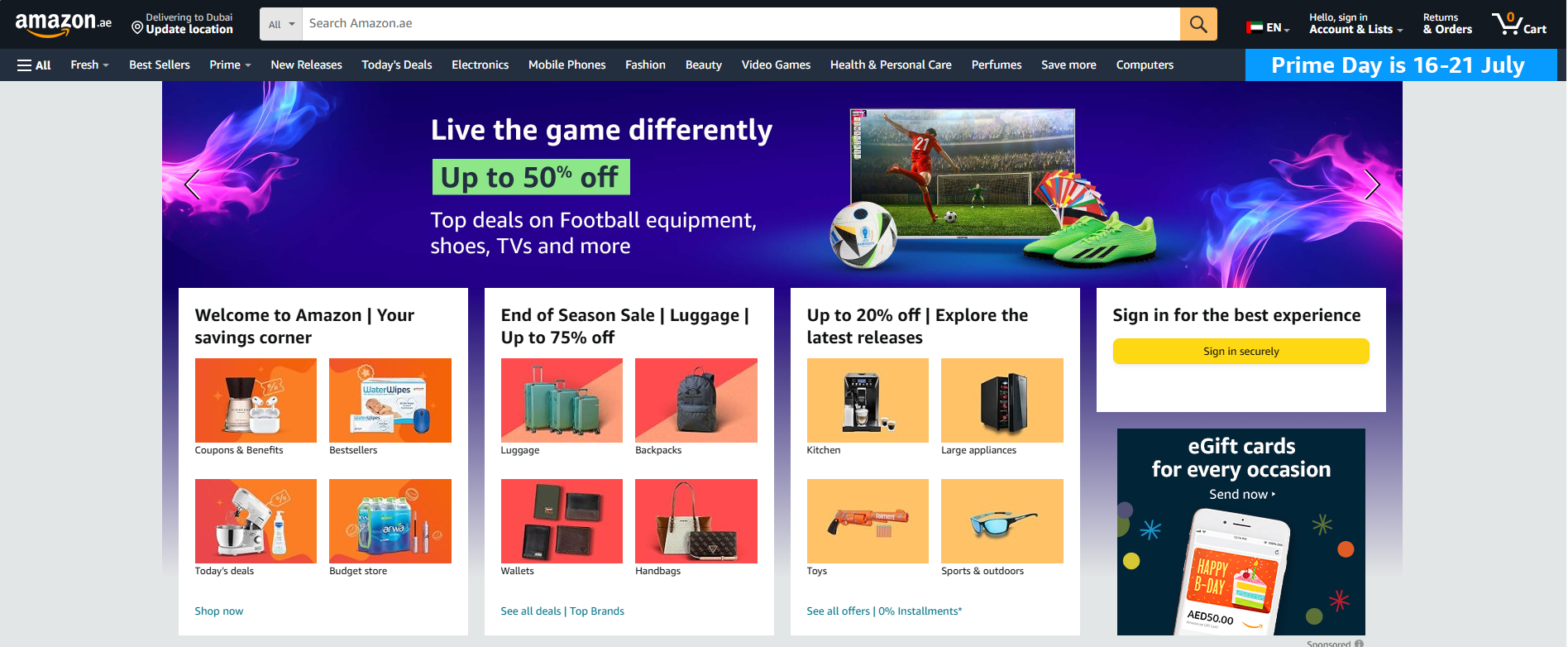This screenshot has width=1568, height=647.
Task: Click the location pin Update location
Action: 183,23
